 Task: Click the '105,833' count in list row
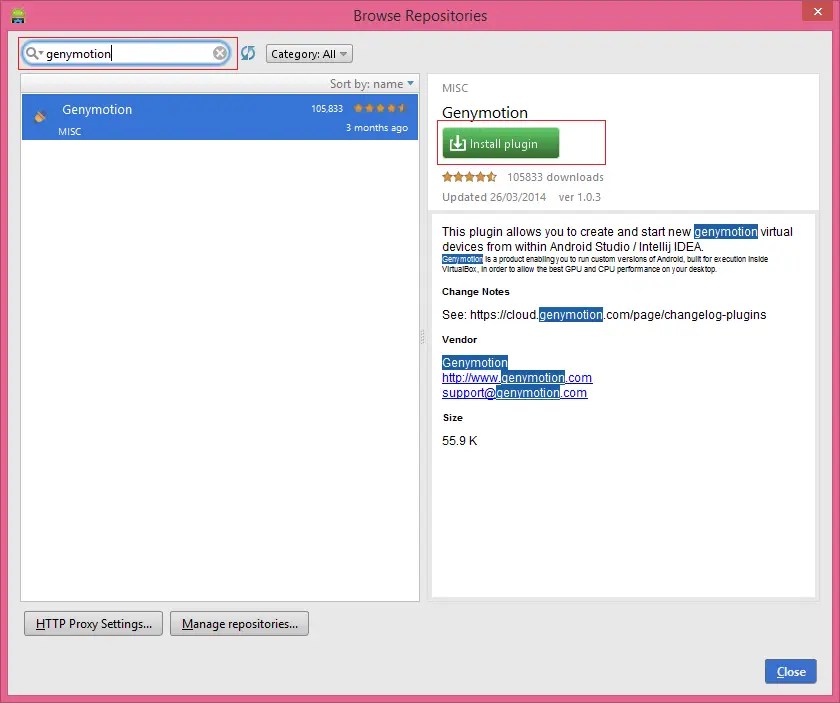coord(327,109)
